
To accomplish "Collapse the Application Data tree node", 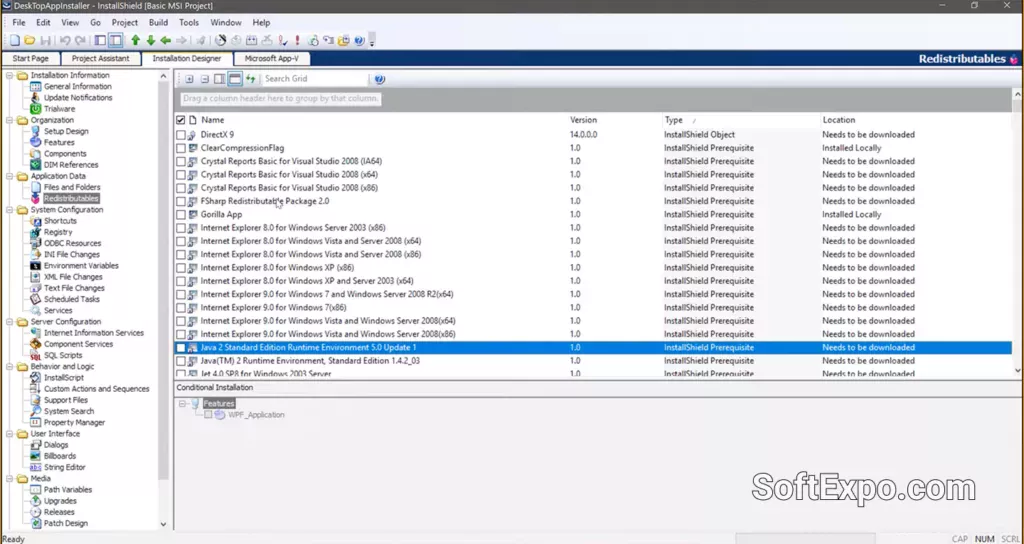I will [10, 176].
